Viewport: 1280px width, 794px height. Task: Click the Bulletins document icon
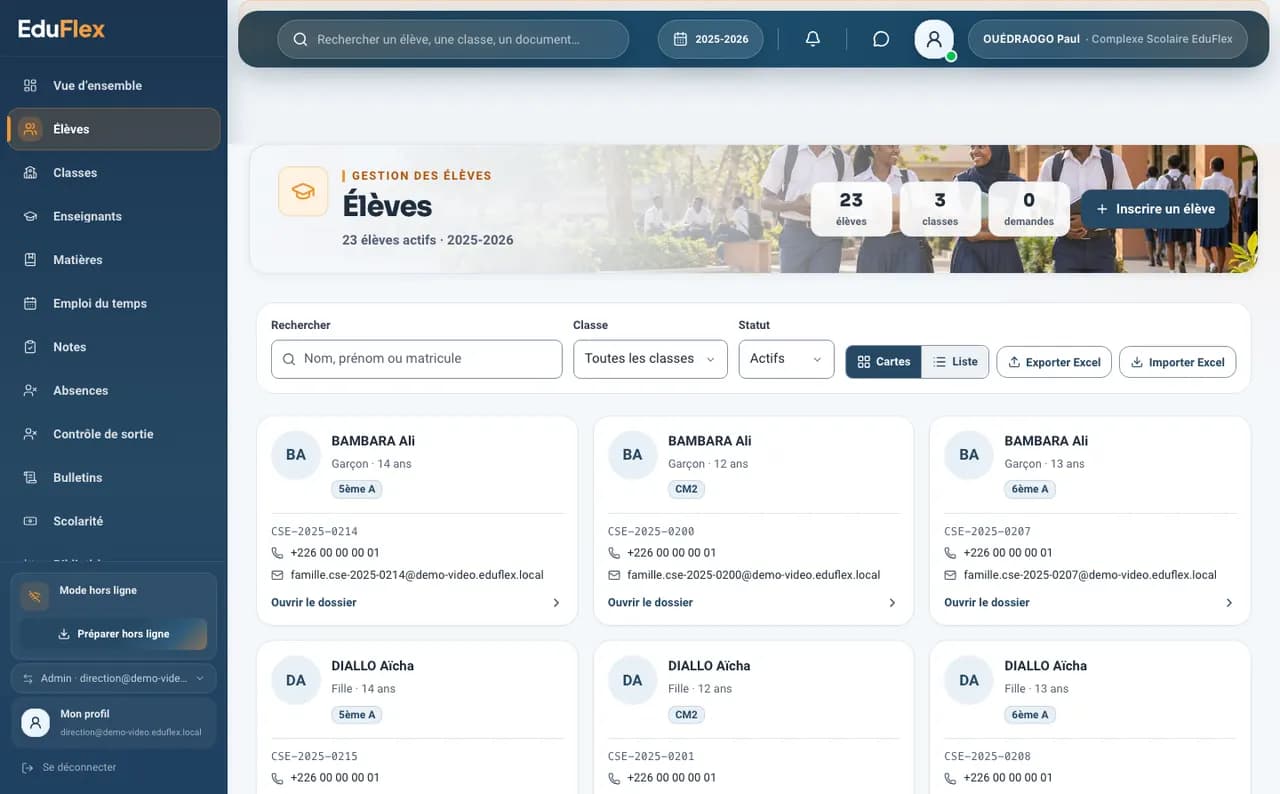(x=31, y=478)
